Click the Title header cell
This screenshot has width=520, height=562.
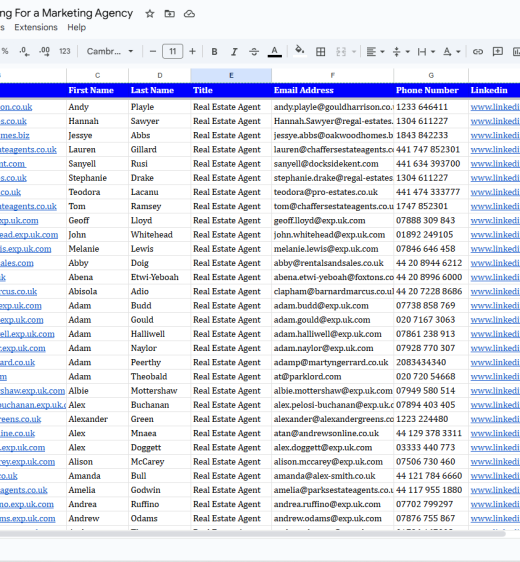point(231,90)
